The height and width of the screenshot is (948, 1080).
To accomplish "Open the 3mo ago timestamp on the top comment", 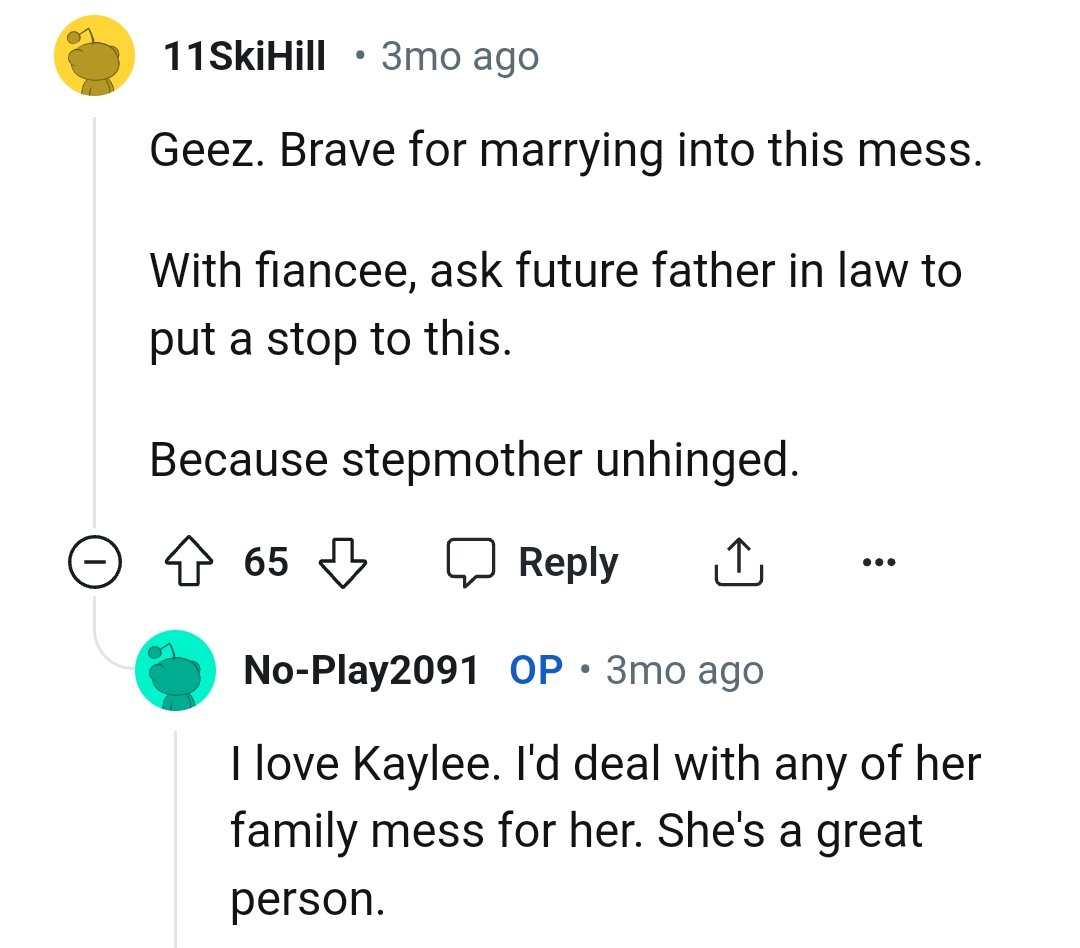I will [x=458, y=57].
